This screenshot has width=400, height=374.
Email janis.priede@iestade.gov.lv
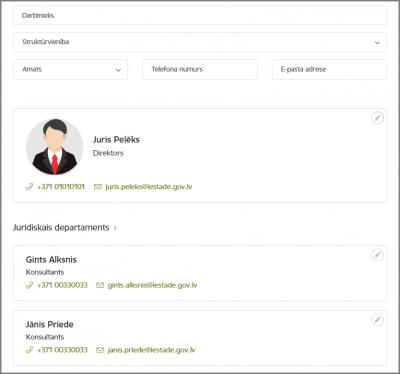coord(151,350)
